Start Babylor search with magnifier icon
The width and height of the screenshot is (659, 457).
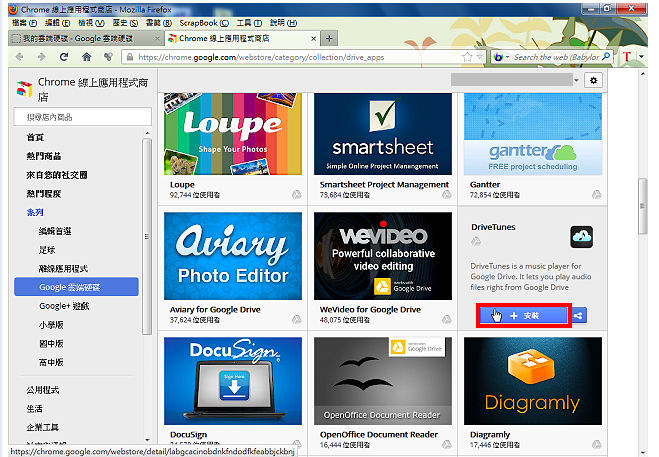606,56
